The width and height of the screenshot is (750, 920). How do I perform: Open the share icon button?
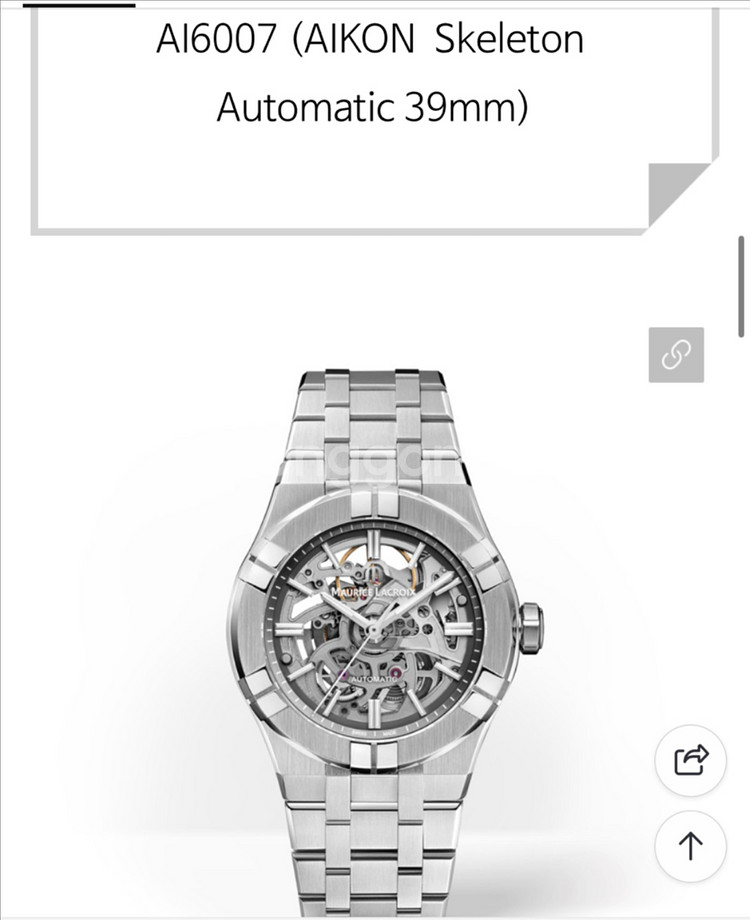690,760
